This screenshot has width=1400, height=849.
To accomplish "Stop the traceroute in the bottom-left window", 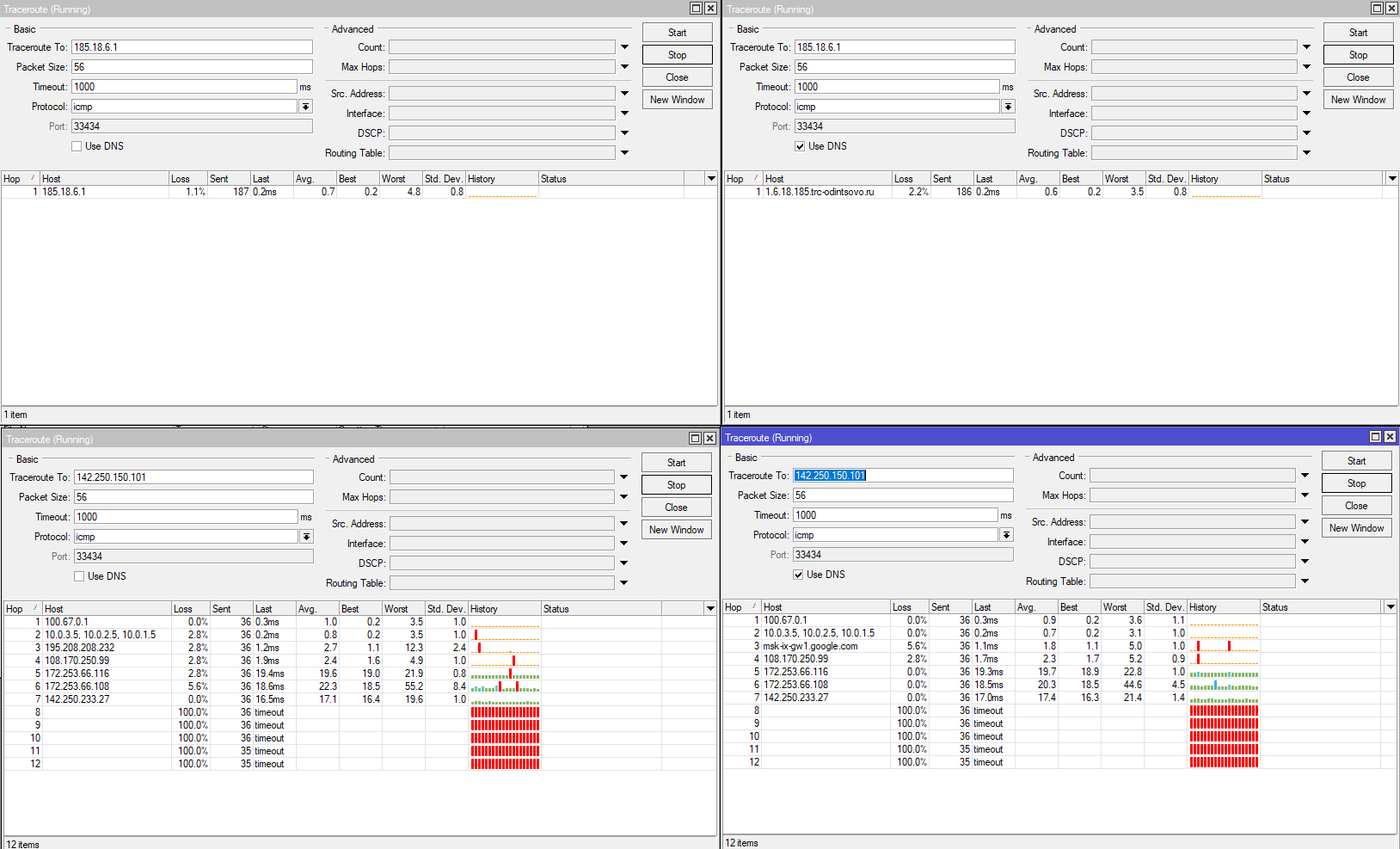I will tap(677, 485).
